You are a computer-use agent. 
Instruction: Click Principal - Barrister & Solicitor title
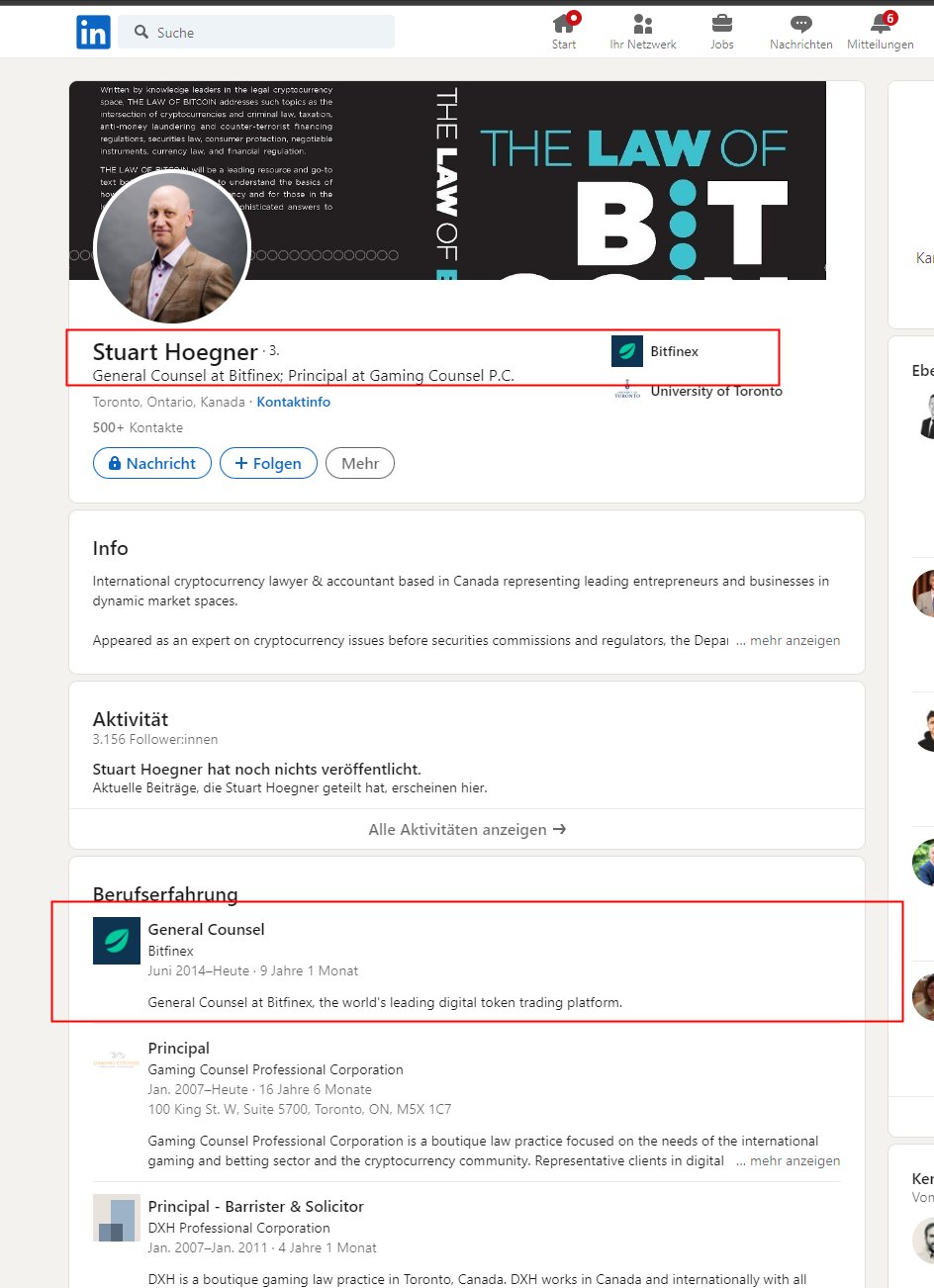click(256, 1206)
